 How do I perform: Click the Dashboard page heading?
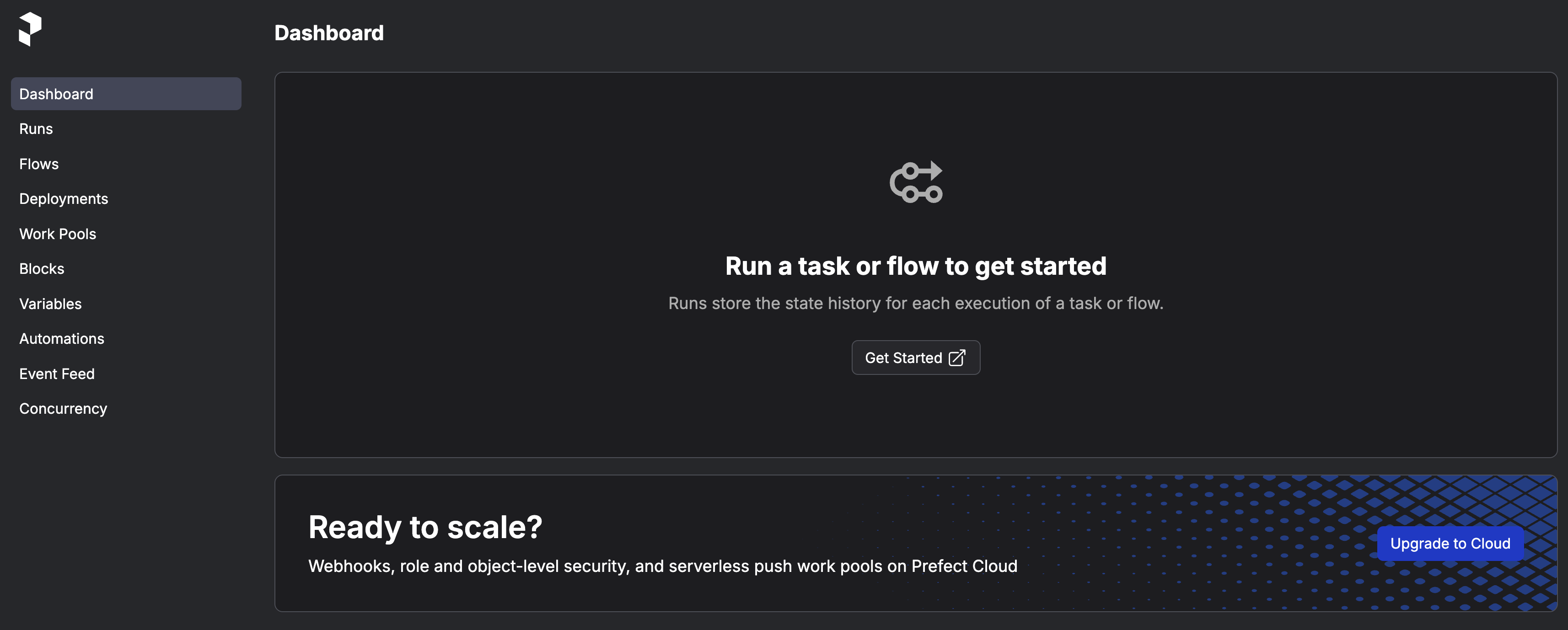point(329,33)
